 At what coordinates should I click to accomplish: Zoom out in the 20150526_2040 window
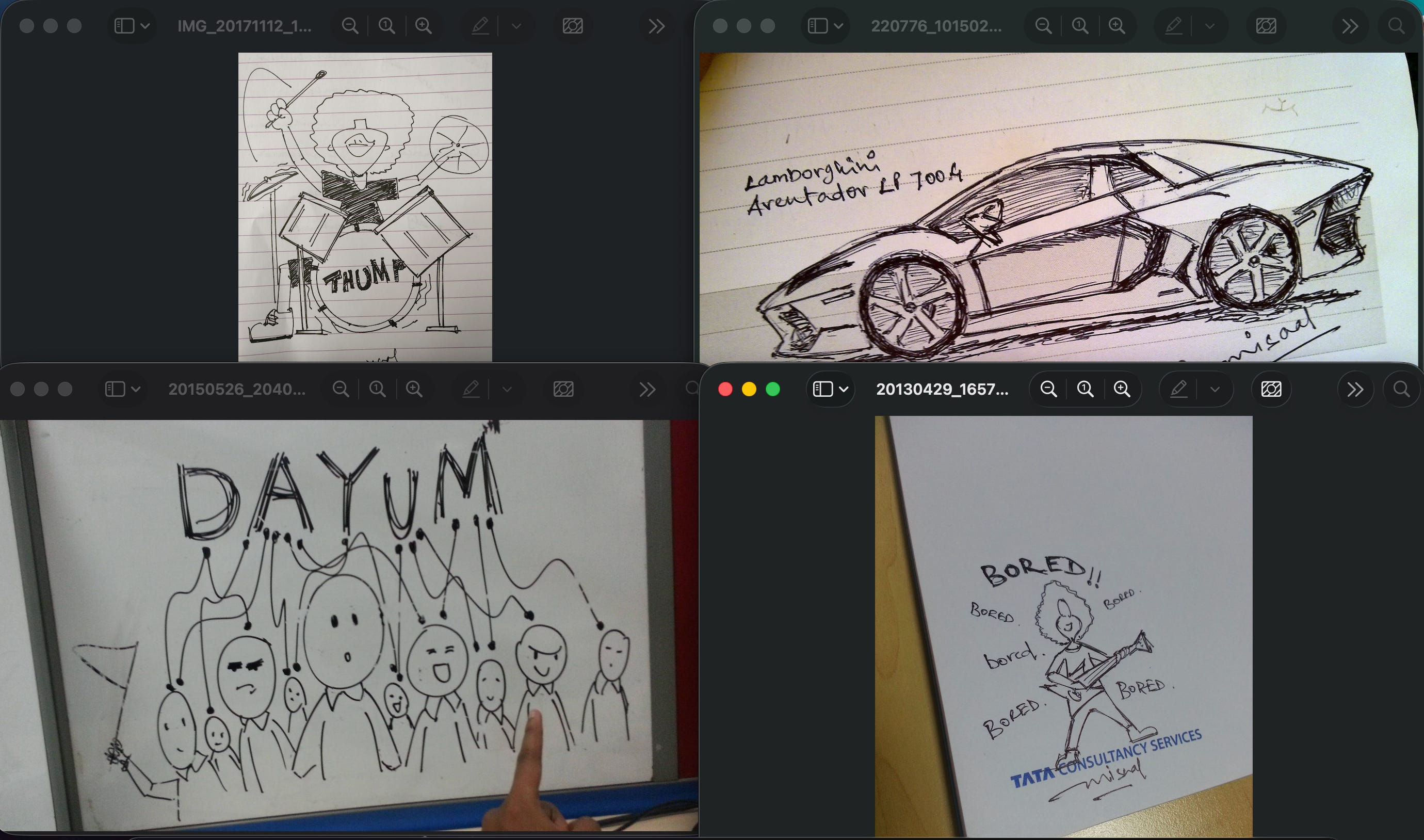pyautogui.click(x=341, y=390)
